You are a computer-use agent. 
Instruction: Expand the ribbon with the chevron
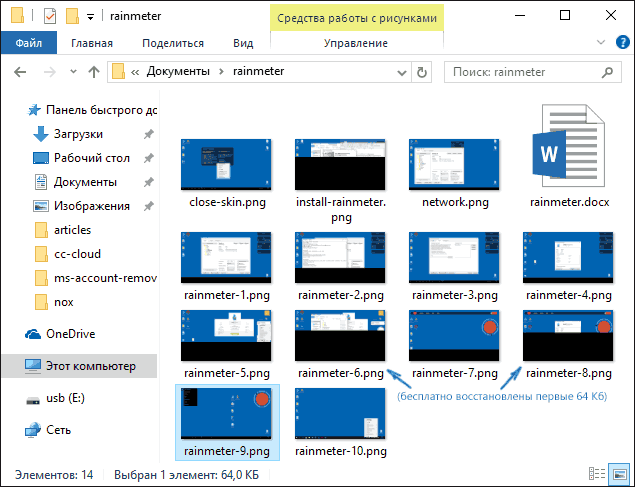point(601,42)
